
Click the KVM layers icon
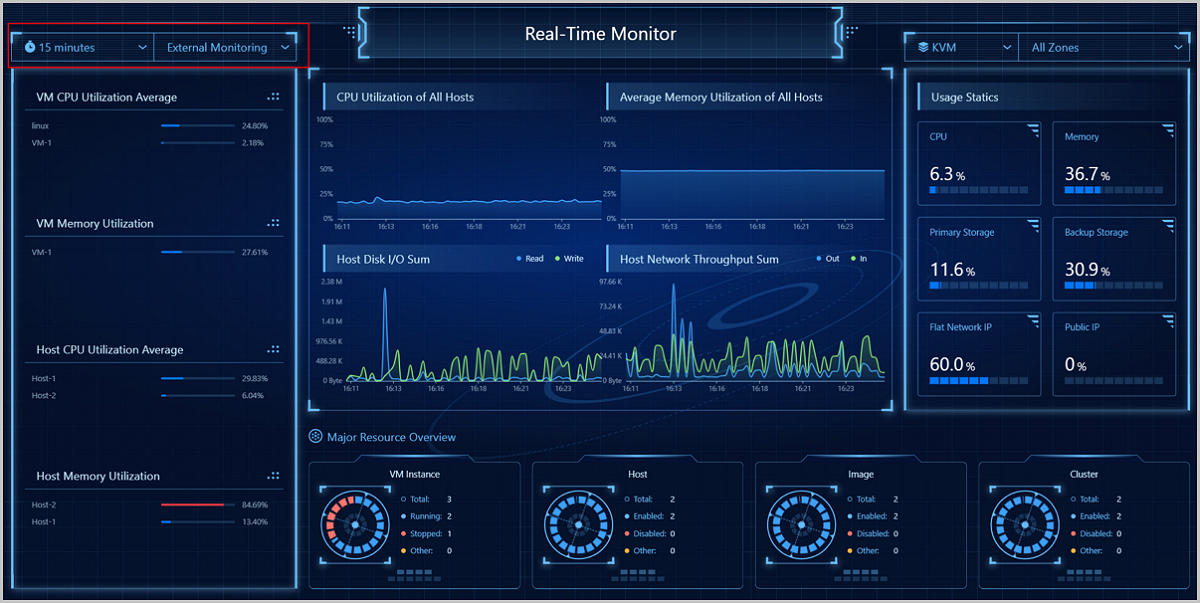pyautogui.click(x=922, y=47)
